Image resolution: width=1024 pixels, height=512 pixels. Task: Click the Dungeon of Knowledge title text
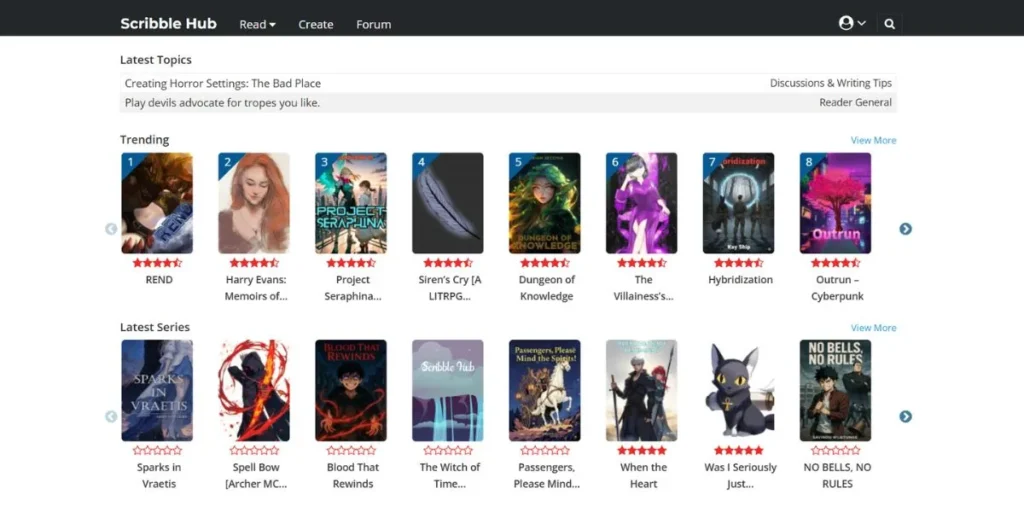pos(547,288)
